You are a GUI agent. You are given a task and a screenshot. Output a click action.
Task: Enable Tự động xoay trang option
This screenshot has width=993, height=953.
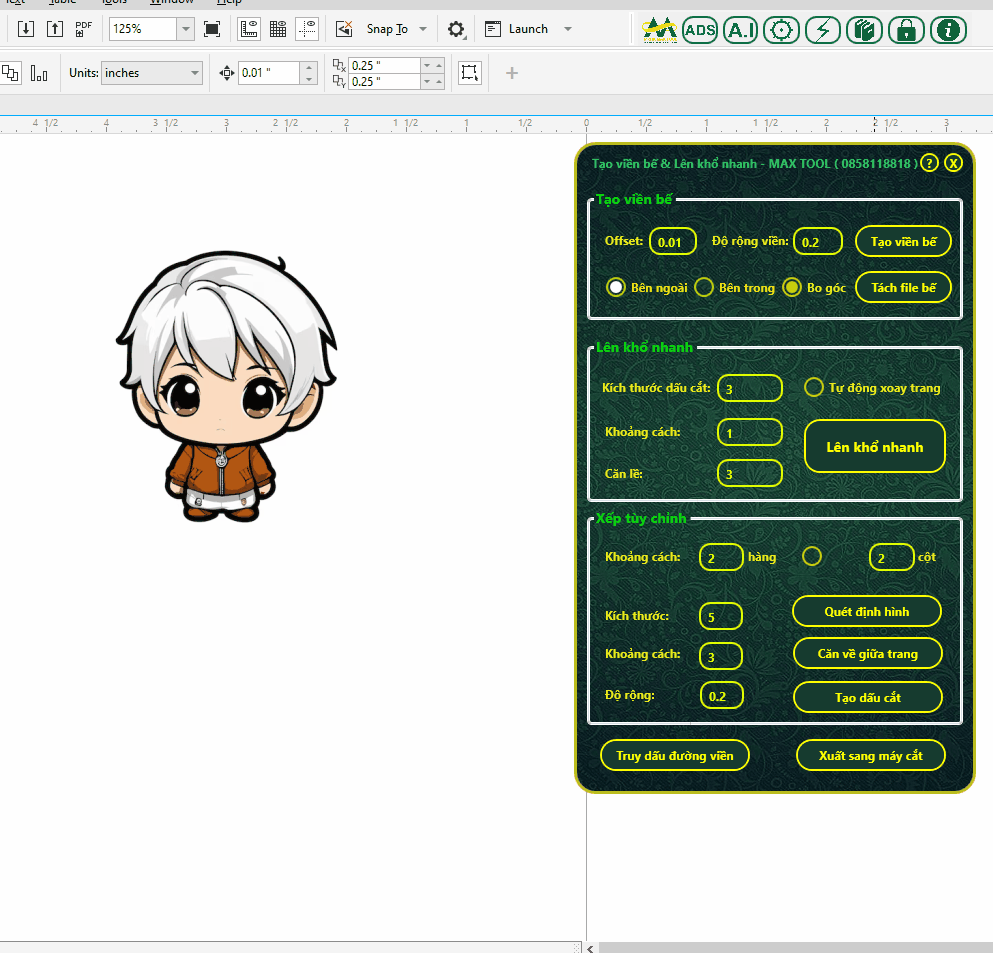pyautogui.click(x=814, y=387)
